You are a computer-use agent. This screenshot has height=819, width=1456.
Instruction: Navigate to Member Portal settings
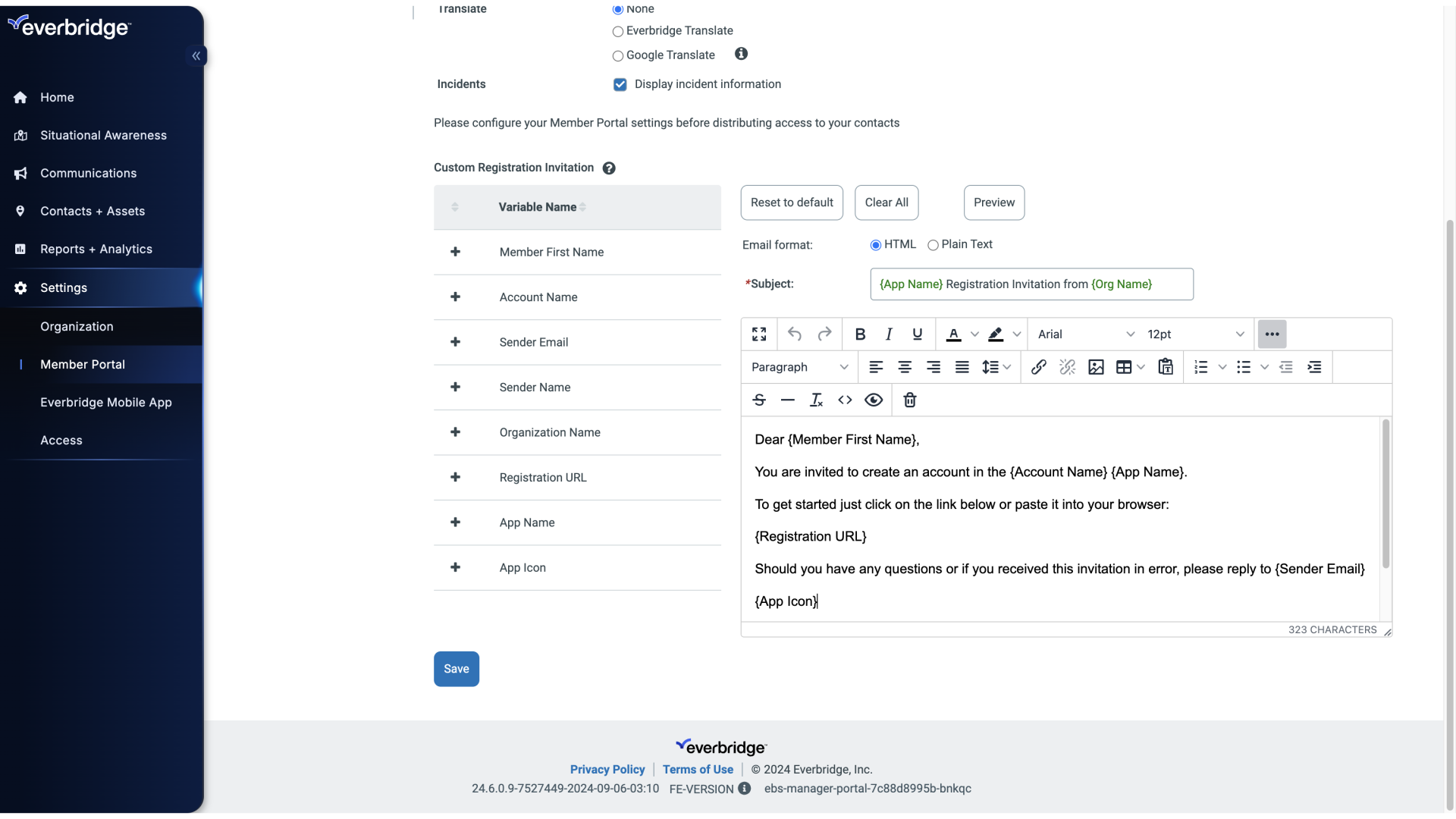83,365
